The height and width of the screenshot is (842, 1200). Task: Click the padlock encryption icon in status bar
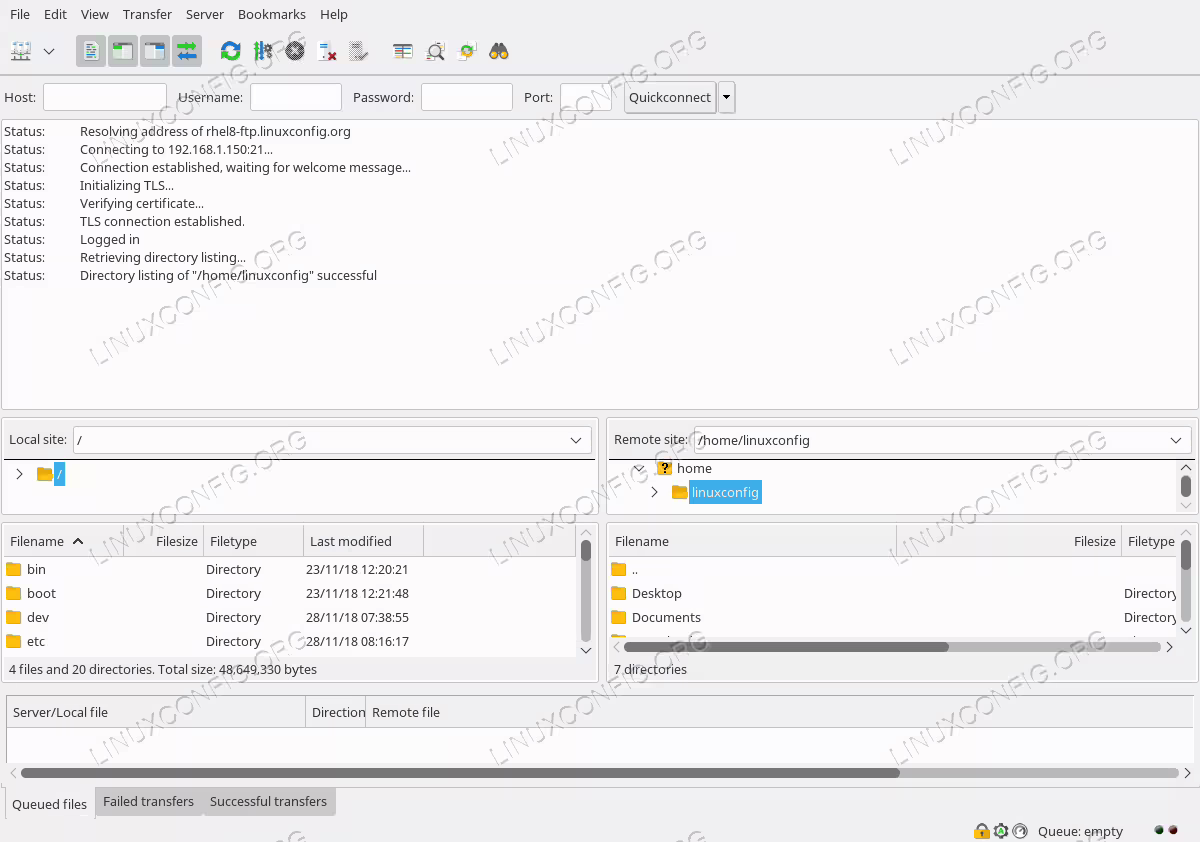pos(982,831)
